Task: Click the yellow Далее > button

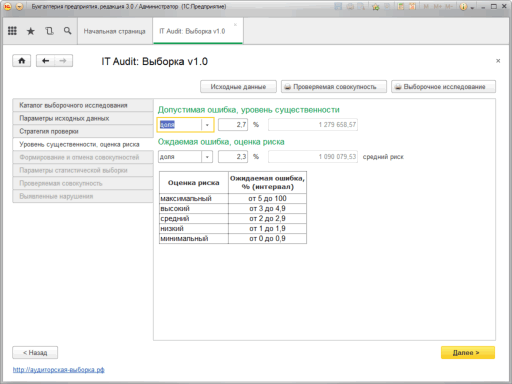Action: (468, 352)
